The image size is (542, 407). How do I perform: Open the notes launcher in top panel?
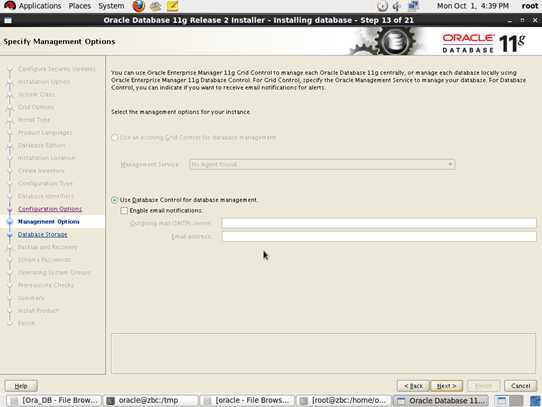point(172,6)
